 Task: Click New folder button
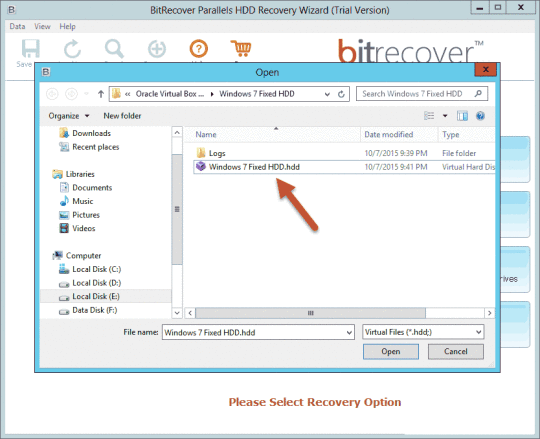[122, 116]
